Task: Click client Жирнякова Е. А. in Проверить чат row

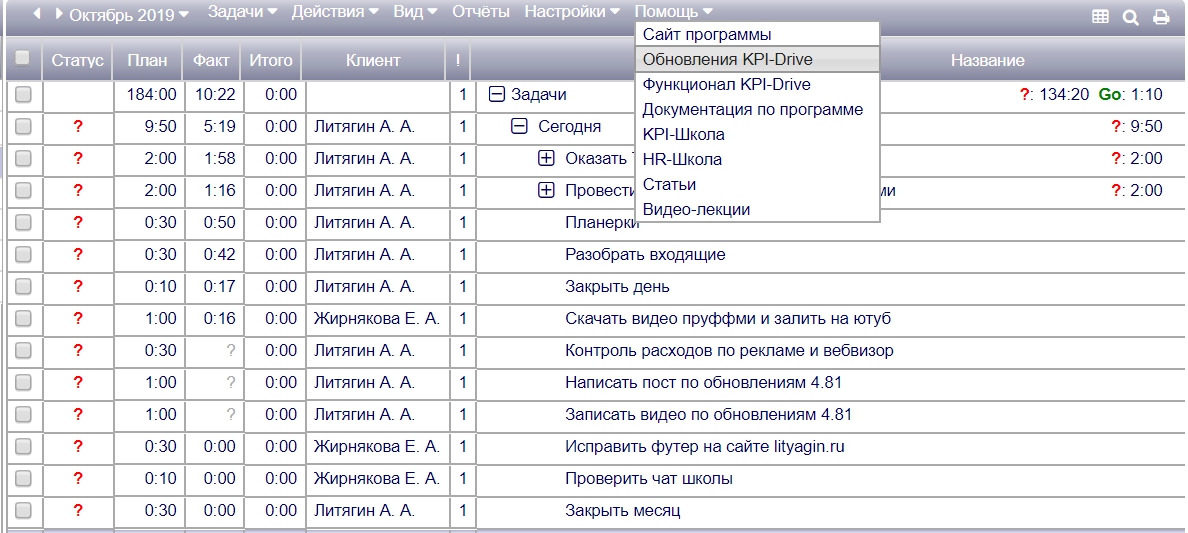Action: [x=377, y=478]
